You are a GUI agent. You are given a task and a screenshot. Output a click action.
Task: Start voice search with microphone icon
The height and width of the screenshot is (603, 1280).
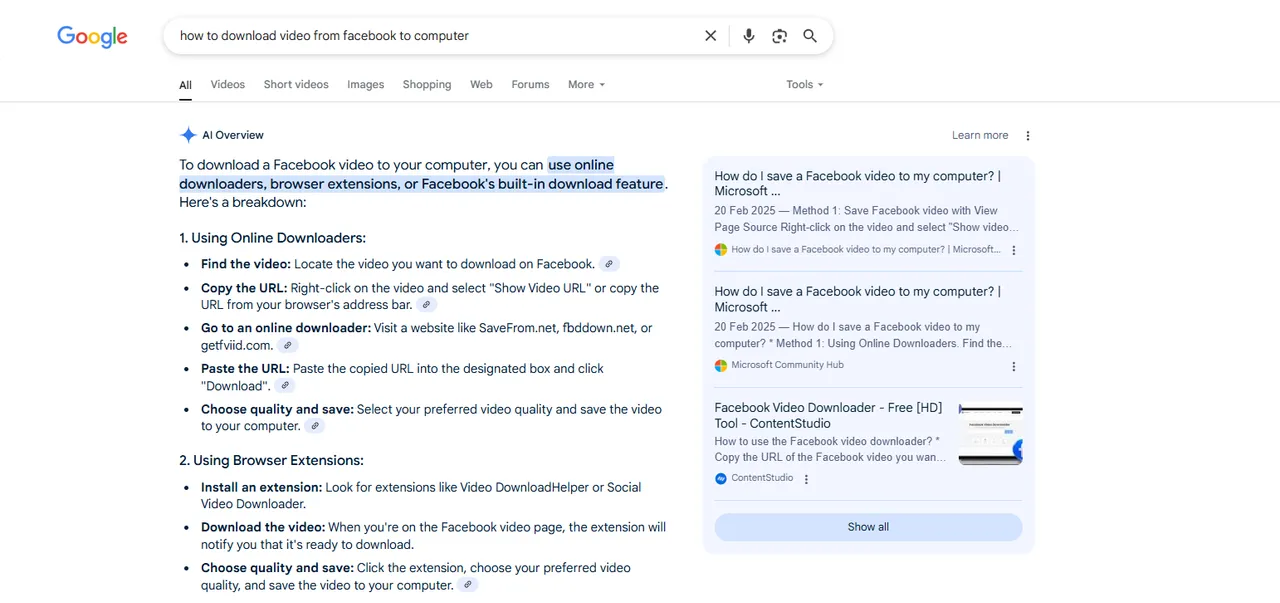[x=749, y=36]
